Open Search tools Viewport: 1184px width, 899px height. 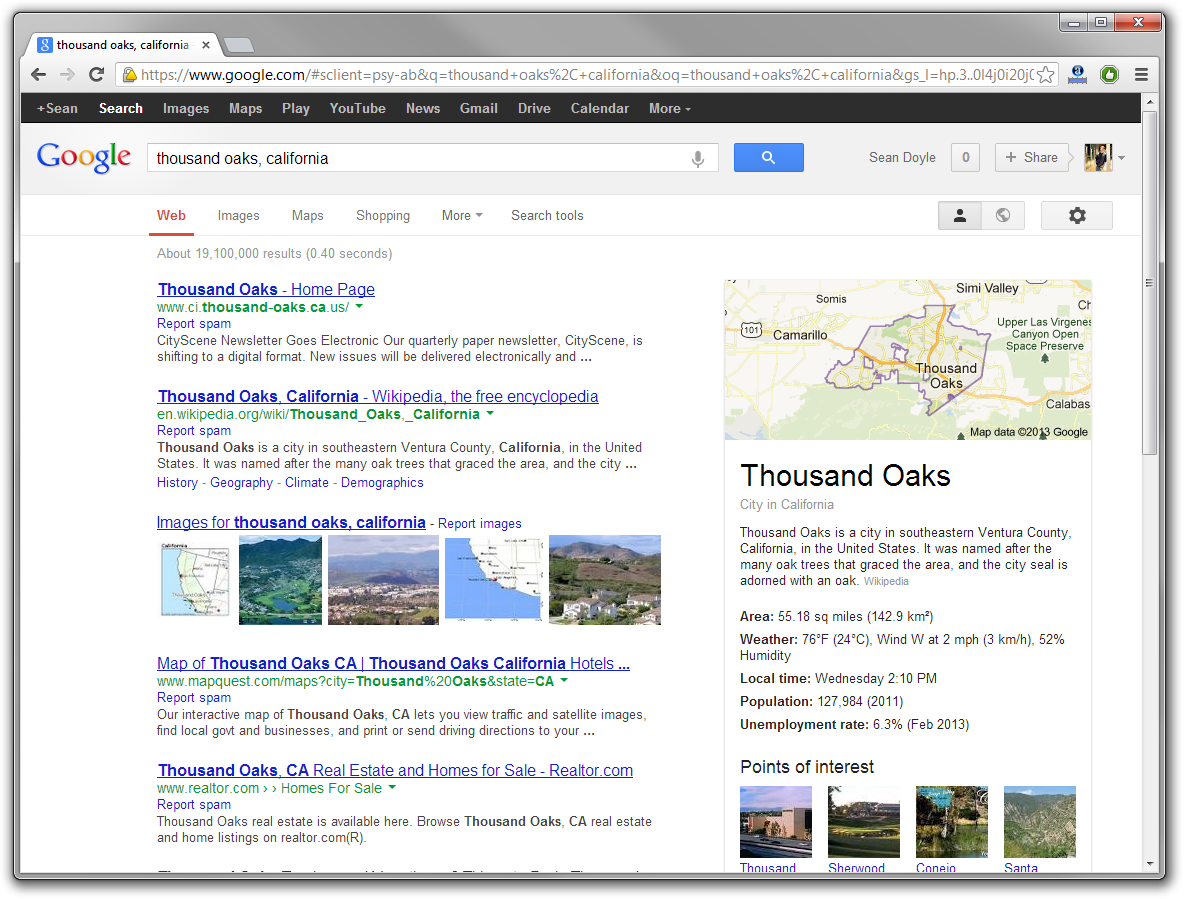pos(547,216)
